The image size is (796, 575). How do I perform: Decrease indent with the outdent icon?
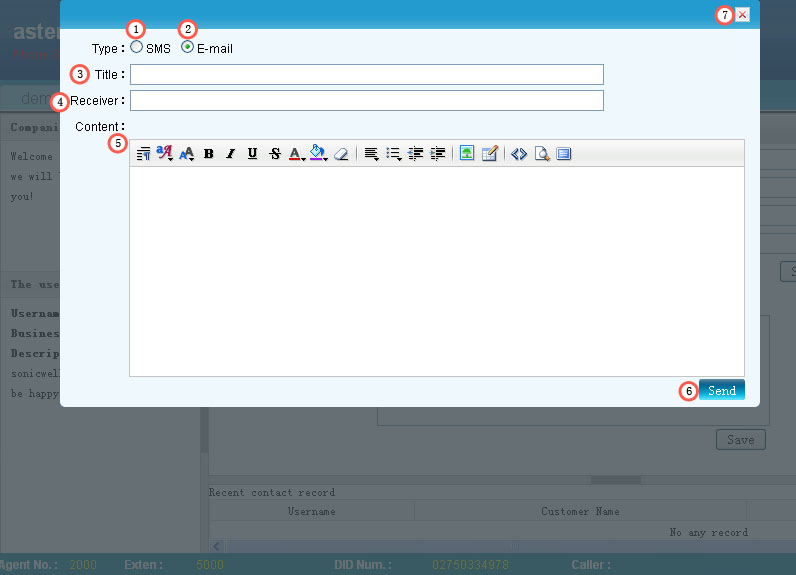point(415,153)
